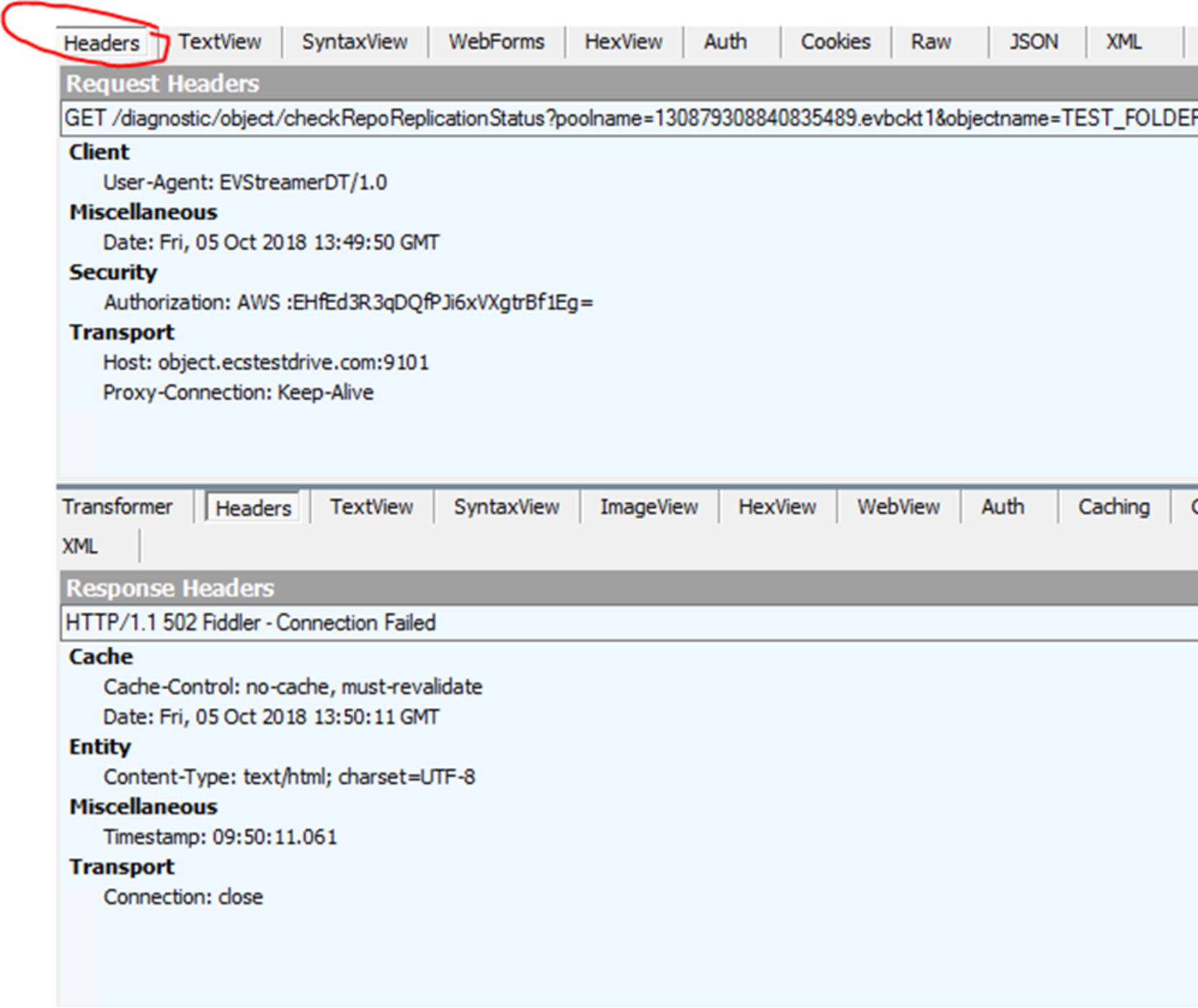Open the request Auth tab
Image resolution: width=1198 pixels, height=1008 pixels.
[725, 42]
